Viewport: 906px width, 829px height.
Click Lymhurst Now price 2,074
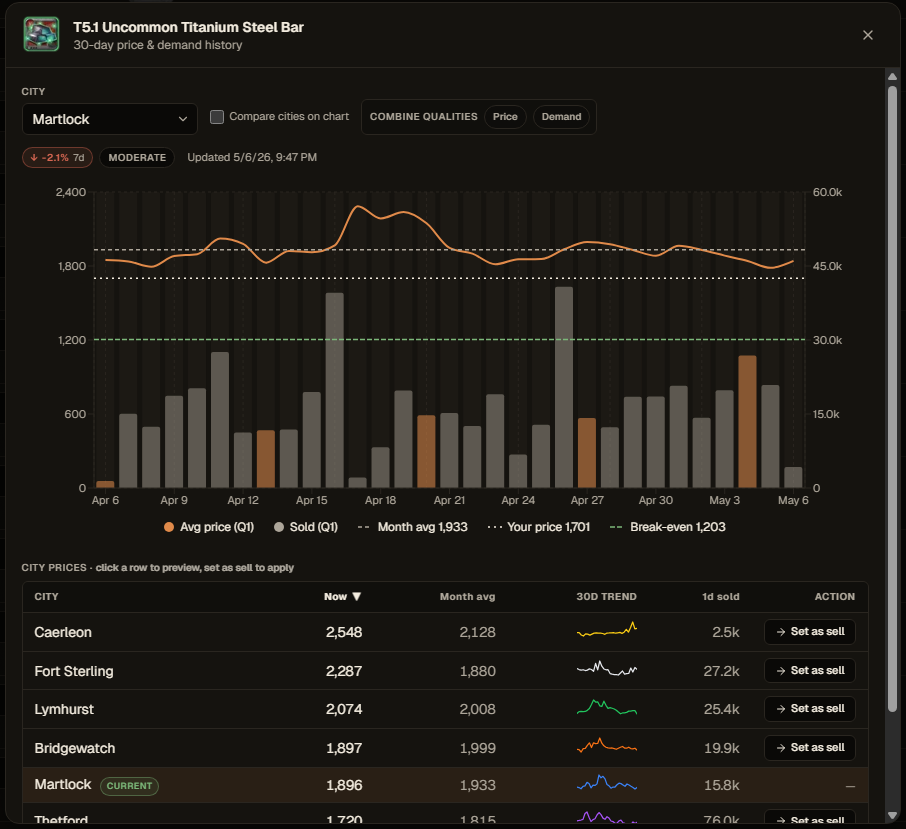[x=344, y=709]
